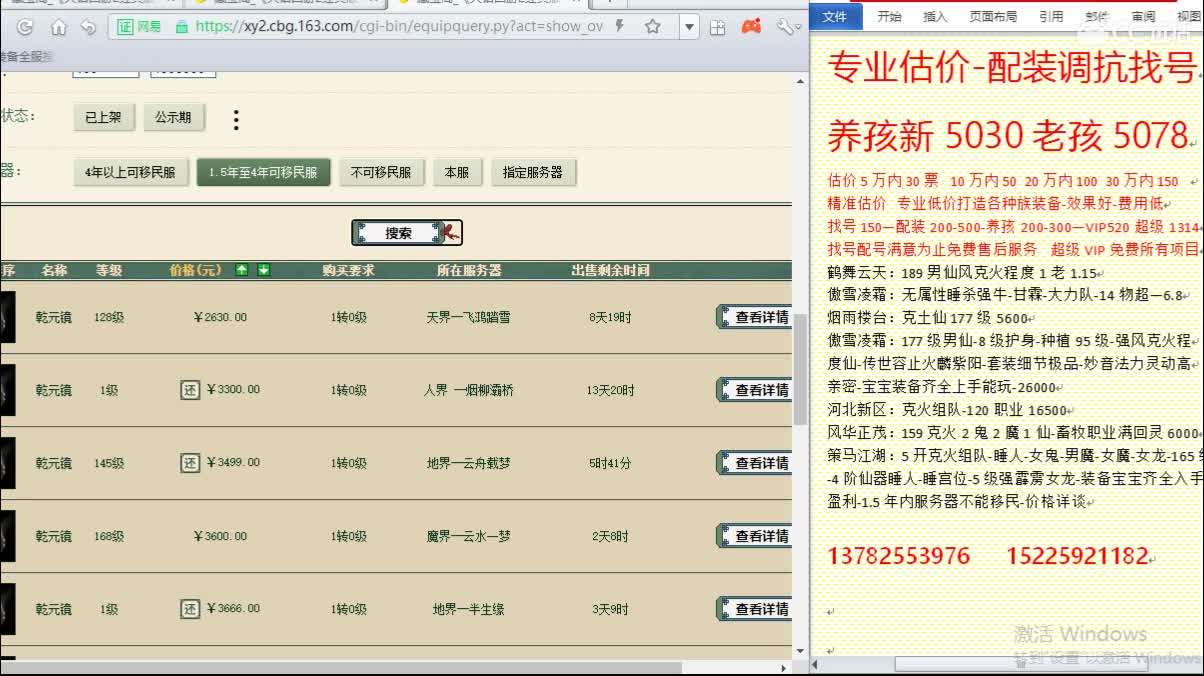Switch to the 插入 ribbon tab in Word
1204x676 pixels.
935,16
